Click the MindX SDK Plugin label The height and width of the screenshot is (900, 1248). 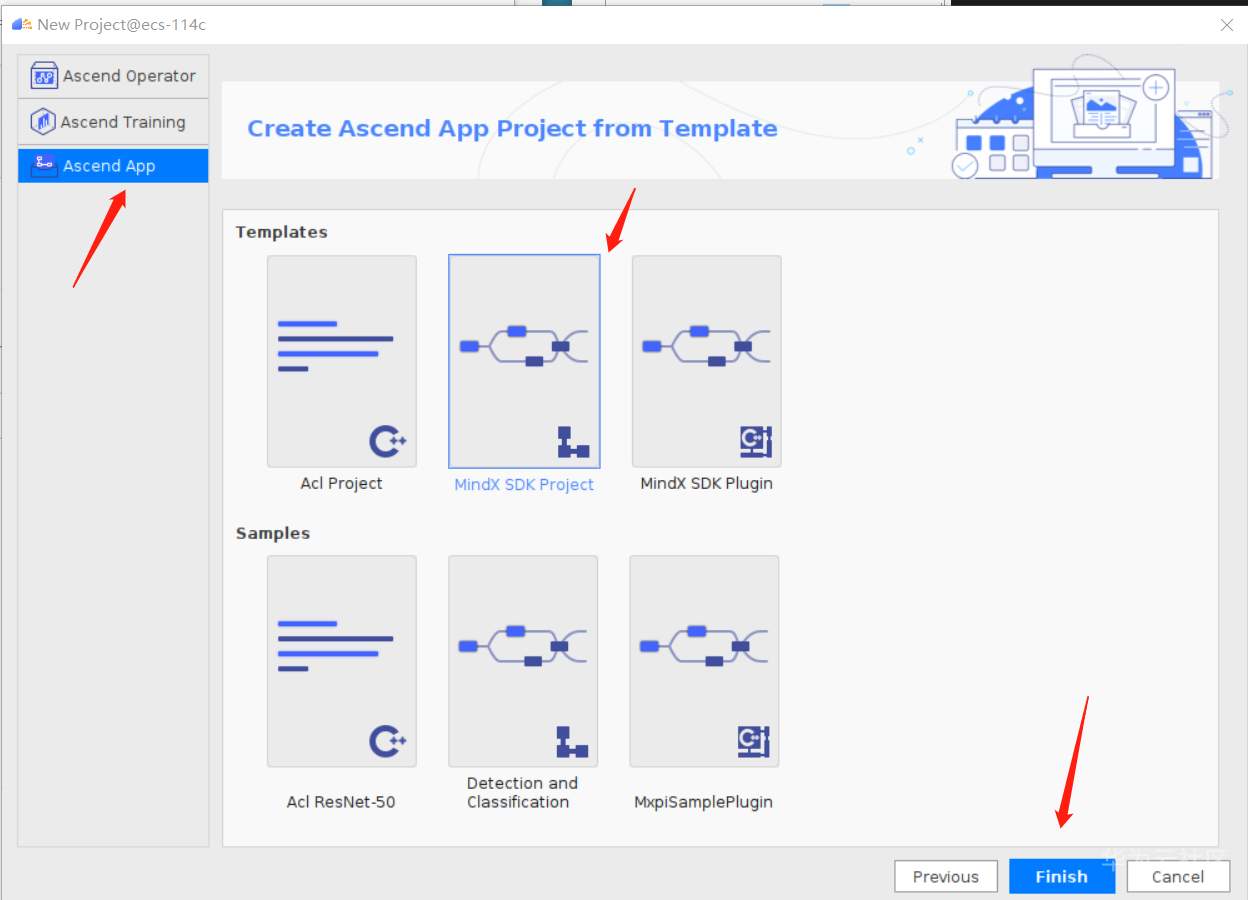click(x=706, y=483)
